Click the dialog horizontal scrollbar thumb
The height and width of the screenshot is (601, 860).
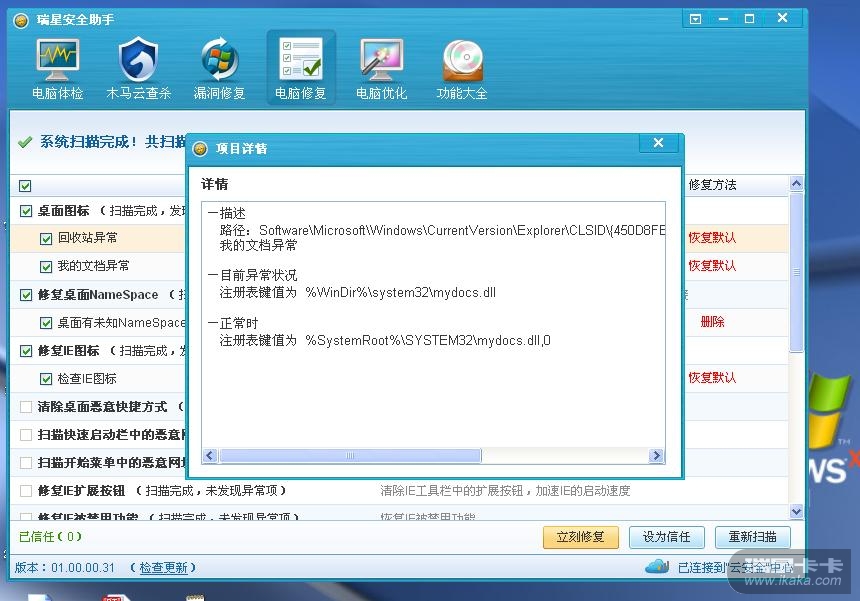point(350,456)
